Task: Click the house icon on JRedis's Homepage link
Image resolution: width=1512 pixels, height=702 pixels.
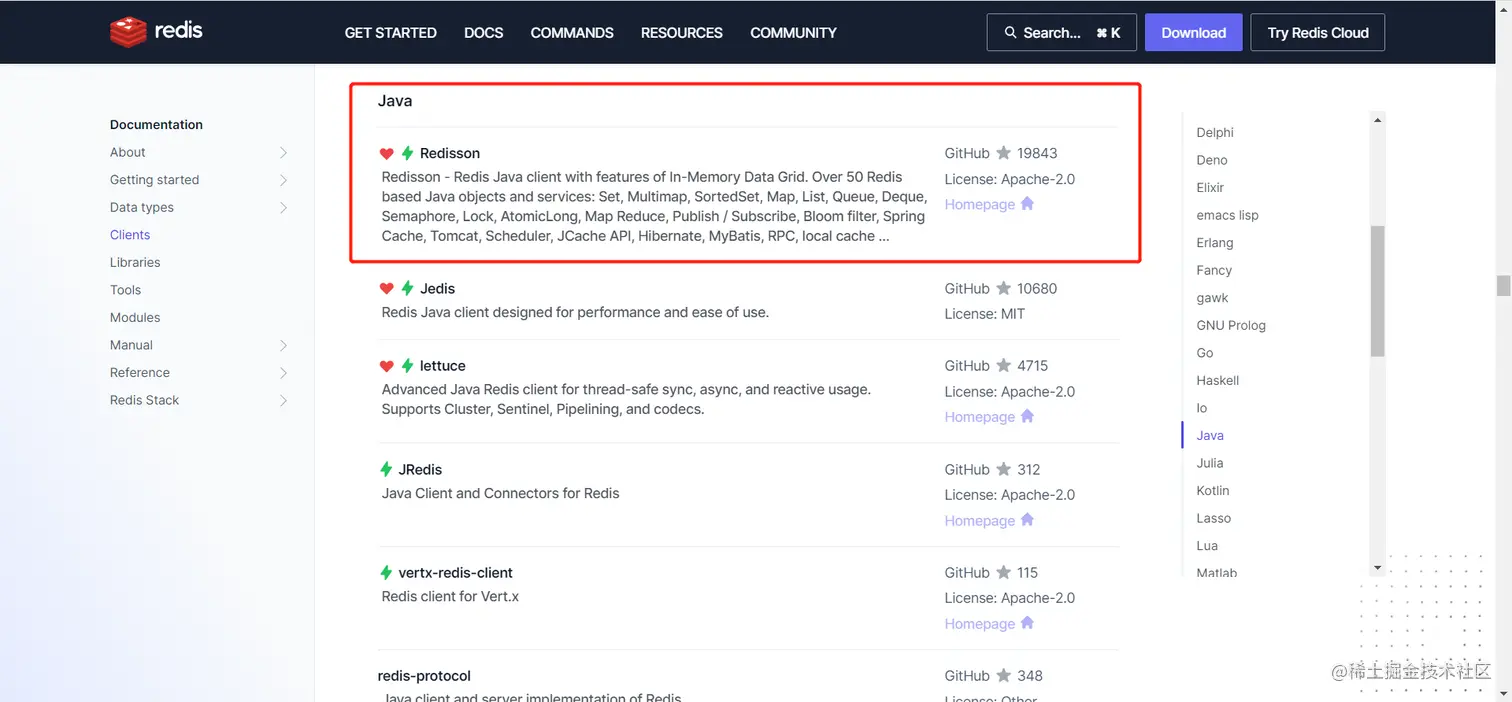Action: point(1027,520)
